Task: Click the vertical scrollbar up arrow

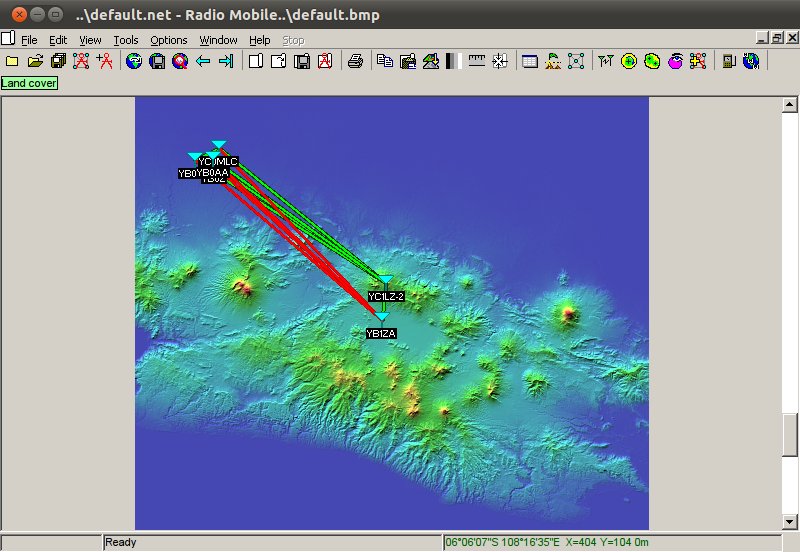Action: click(789, 105)
